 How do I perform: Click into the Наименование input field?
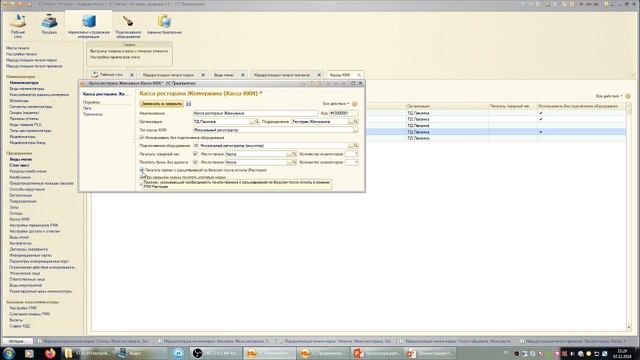[256, 113]
